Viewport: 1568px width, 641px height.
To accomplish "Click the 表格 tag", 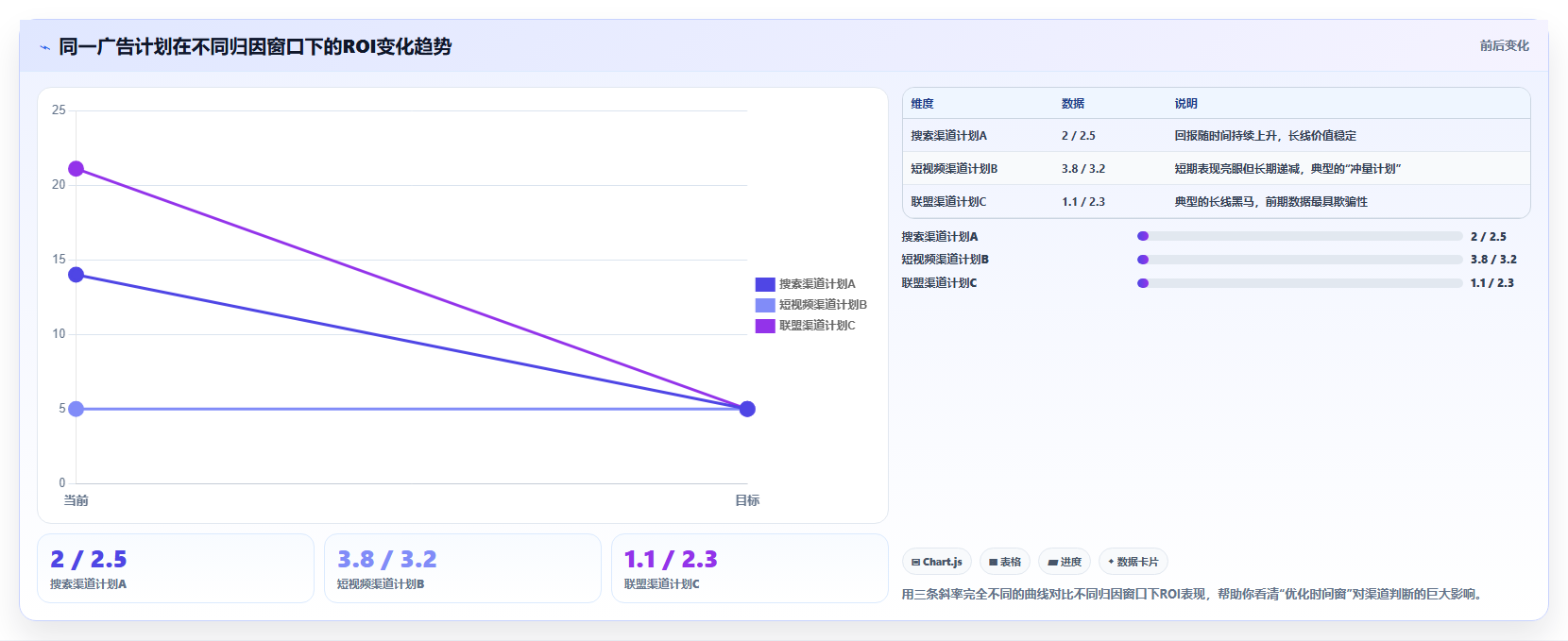I will pyautogui.click(x=1005, y=562).
